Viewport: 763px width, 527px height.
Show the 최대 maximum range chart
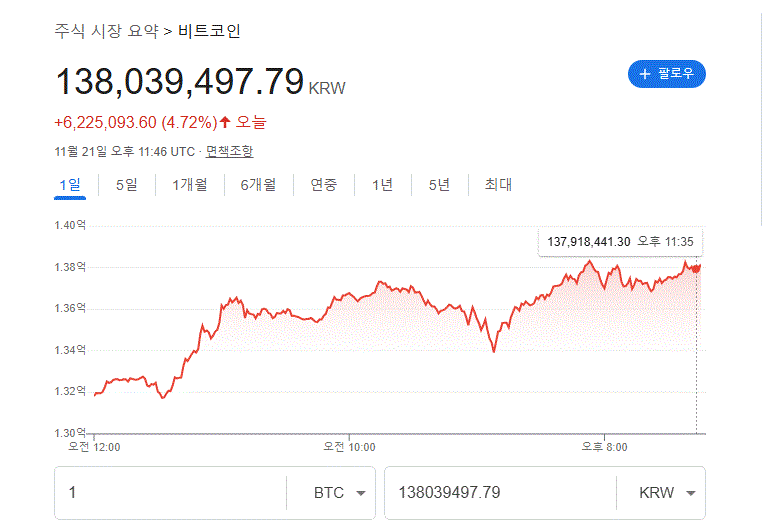tap(498, 185)
